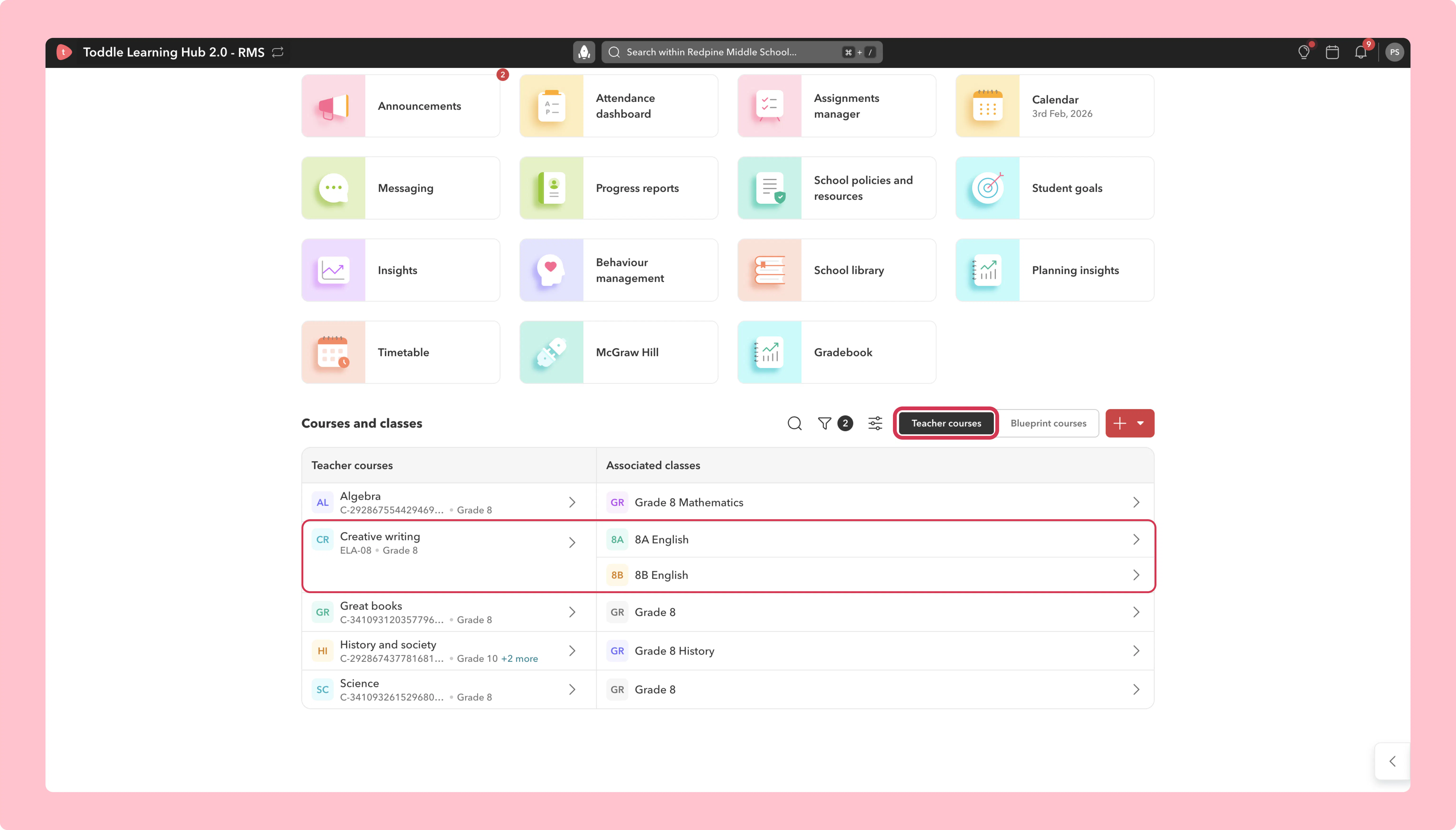The height and width of the screenshot is (830, 1456).
Task: Open School policies and resources icon
Action: (770, 188)
